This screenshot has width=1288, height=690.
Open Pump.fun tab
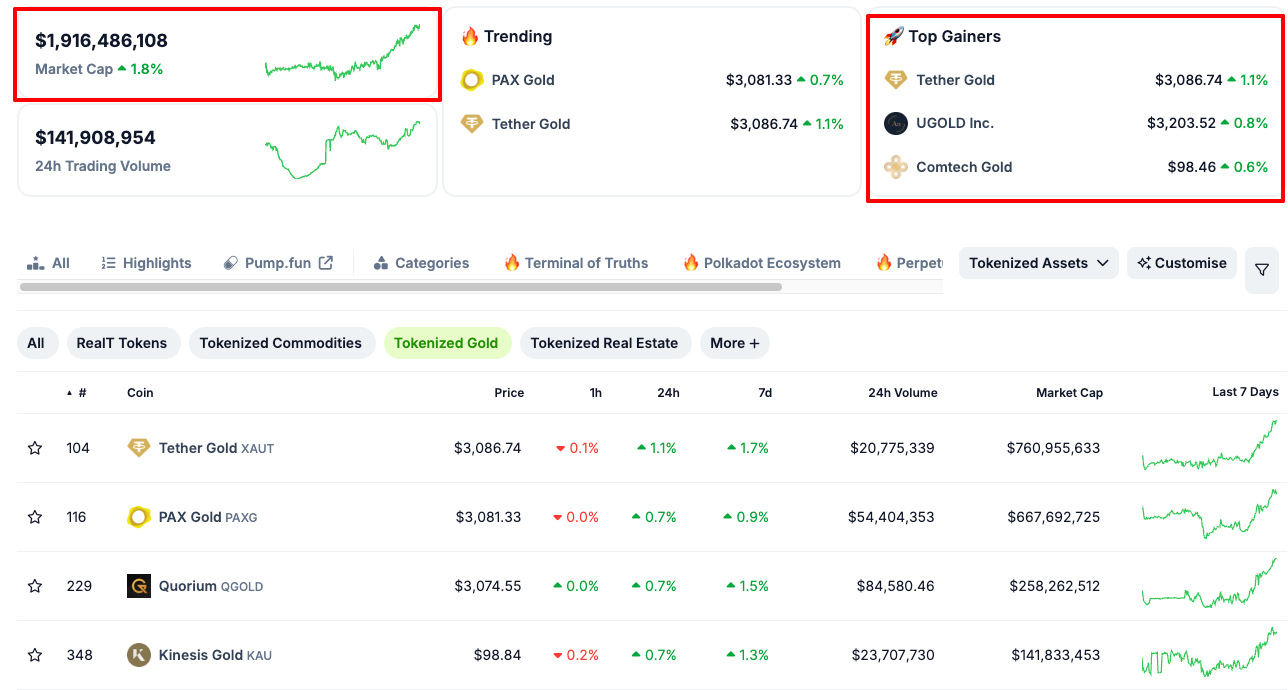pyautogui.click(x=277, y=263)
